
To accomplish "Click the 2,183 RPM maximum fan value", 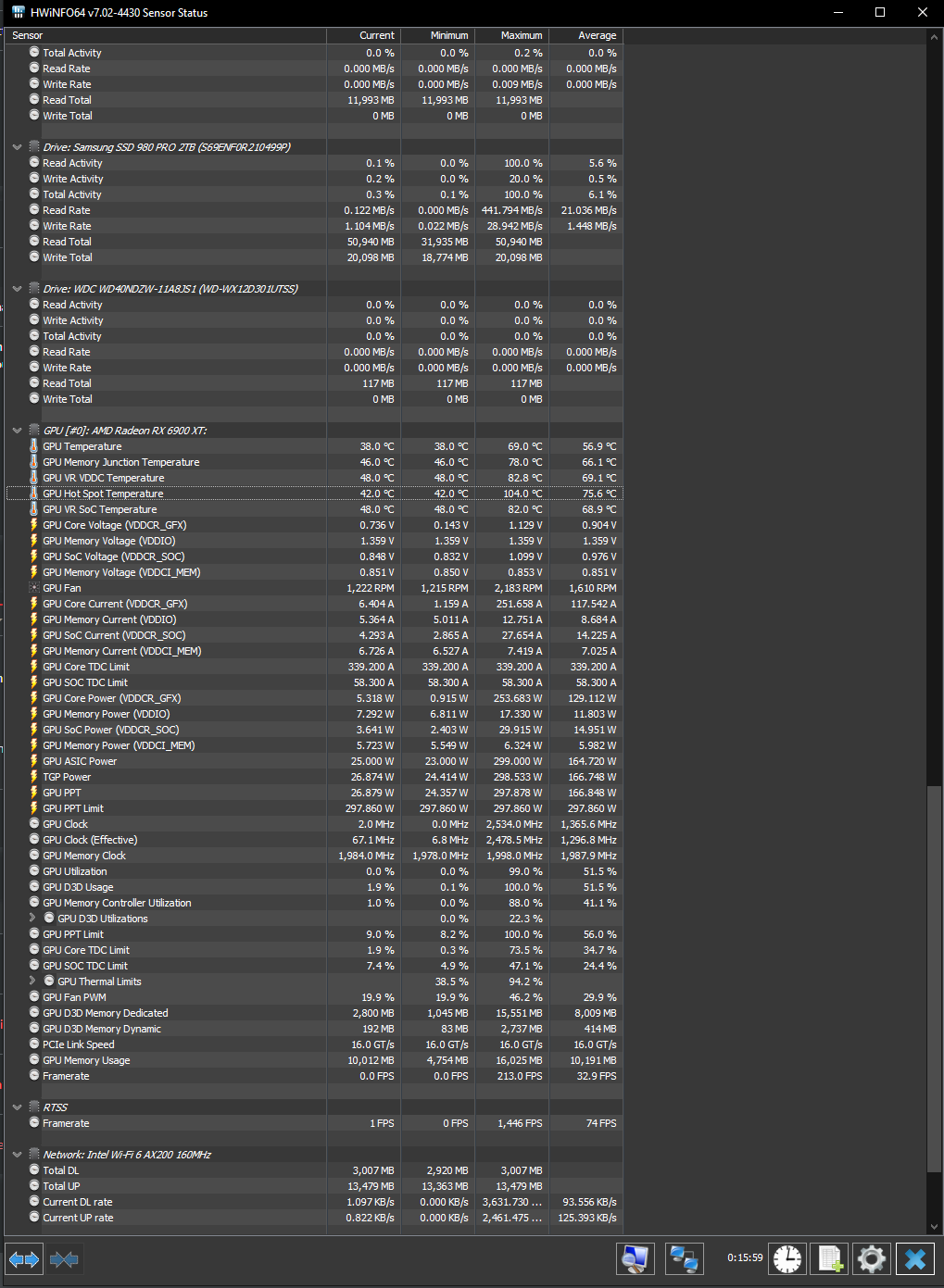I will point(519,588).
